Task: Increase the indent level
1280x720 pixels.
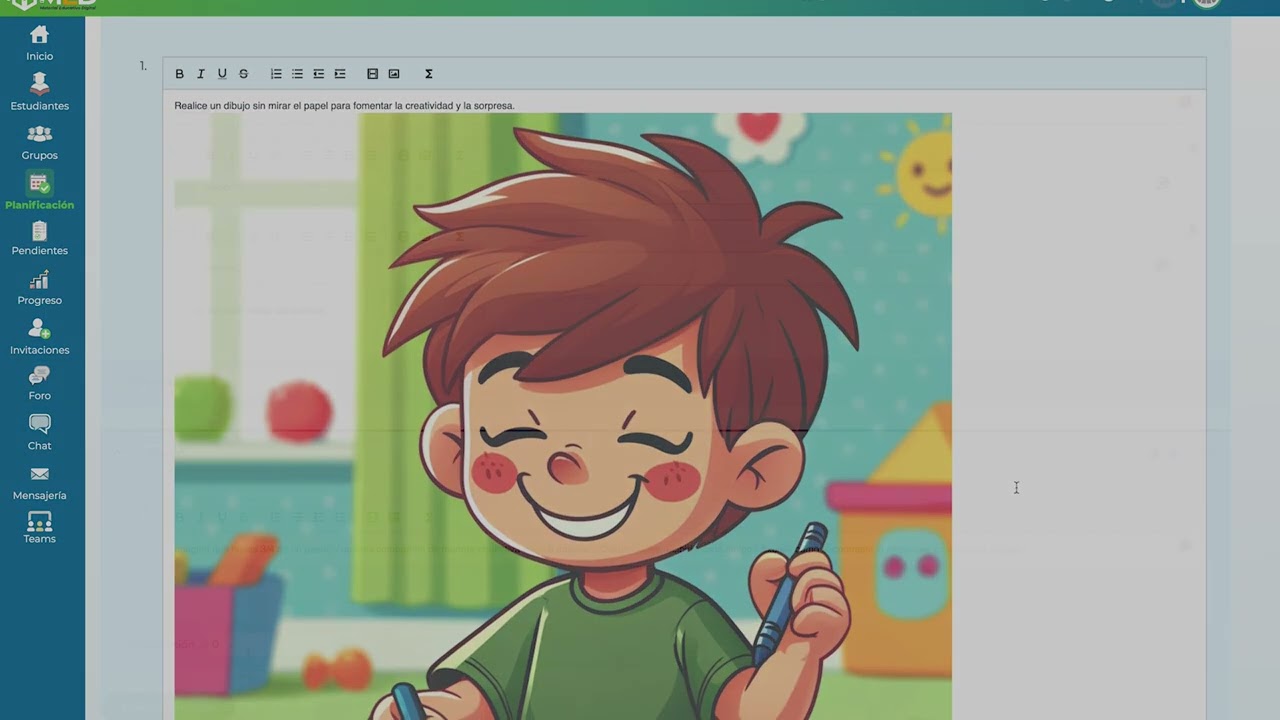Action: [340, 74]
